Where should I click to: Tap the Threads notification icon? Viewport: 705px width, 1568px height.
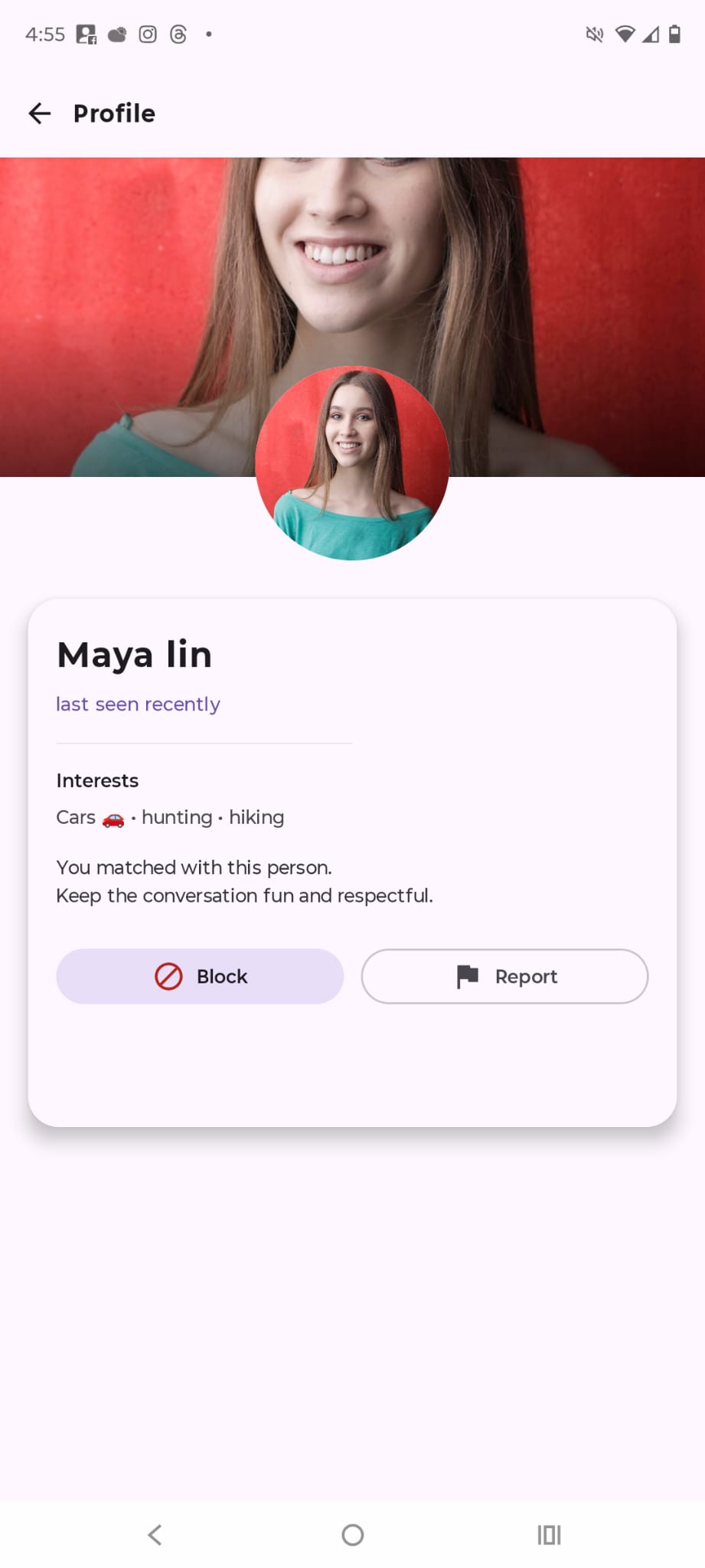[178, 34]
